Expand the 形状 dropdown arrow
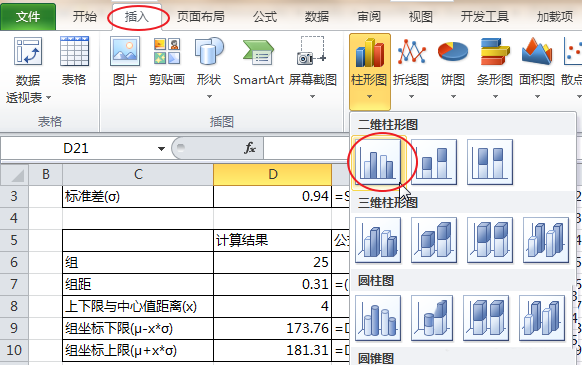Viewport: 582px width, 365px height. pyautogui.click(x=209, y=97)
